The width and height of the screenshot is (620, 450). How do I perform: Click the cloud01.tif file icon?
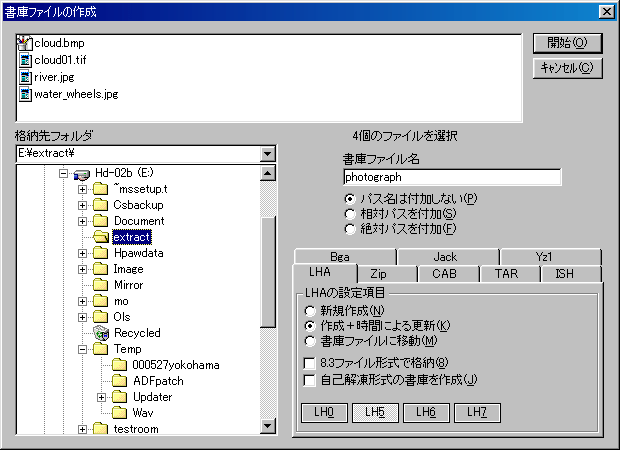pyautogui.click(x=25, y=60)
